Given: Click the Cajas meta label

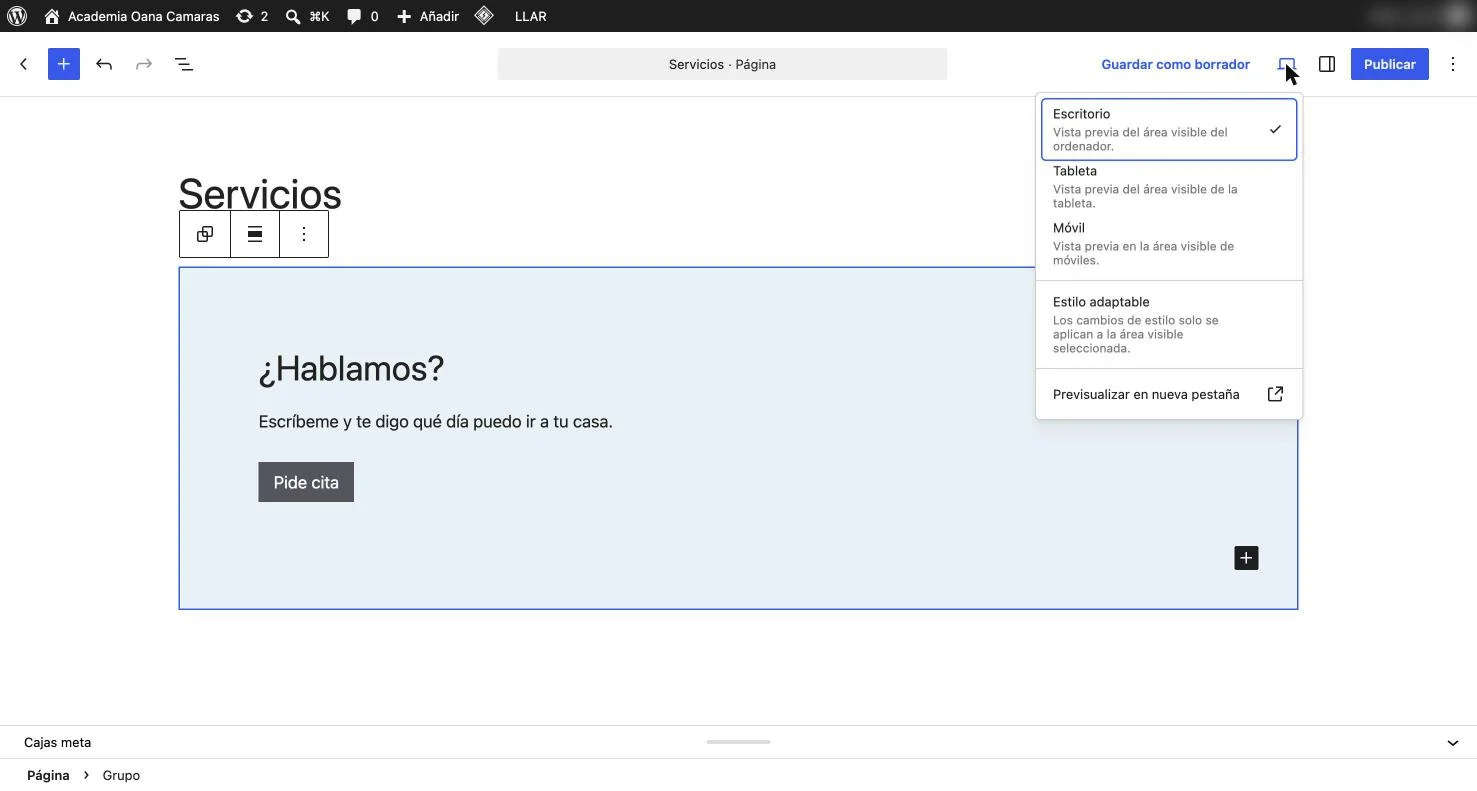Looking at the screenshot, I should (x=57, y=743).
